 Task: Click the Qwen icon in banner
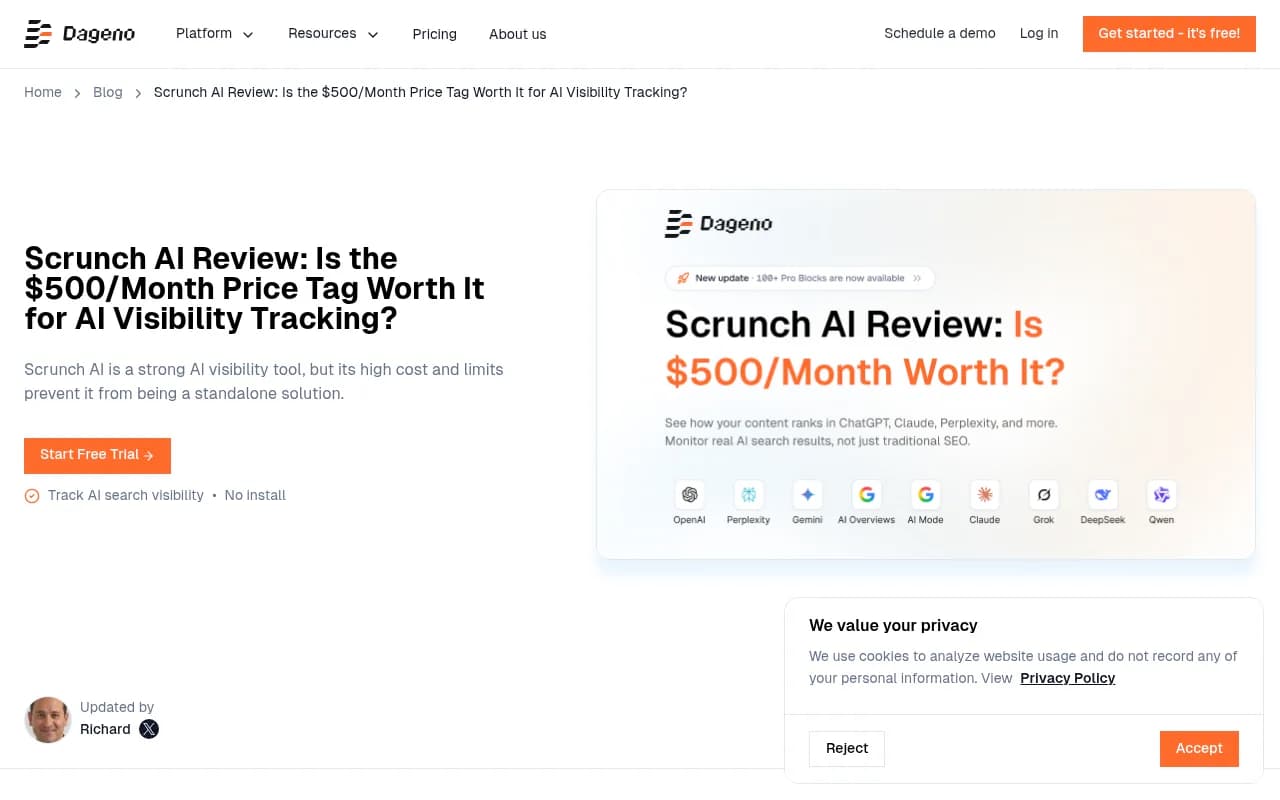1162,495
